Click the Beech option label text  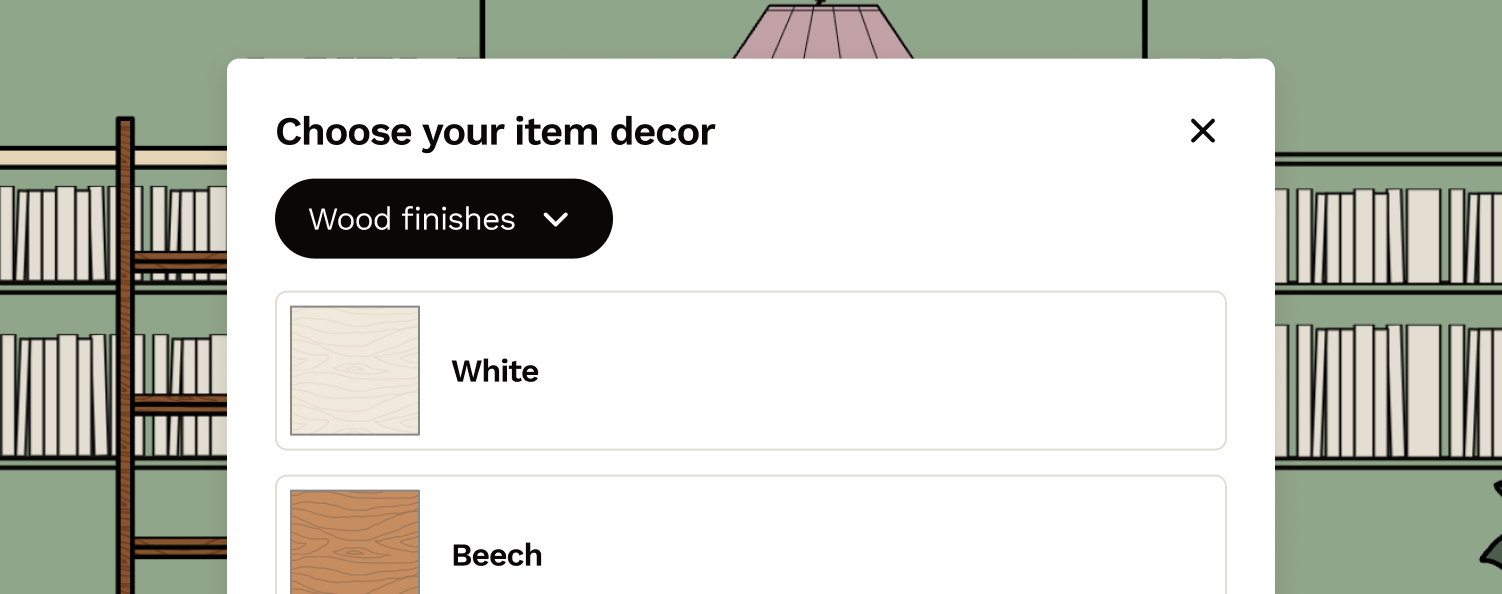click(496, 555)
